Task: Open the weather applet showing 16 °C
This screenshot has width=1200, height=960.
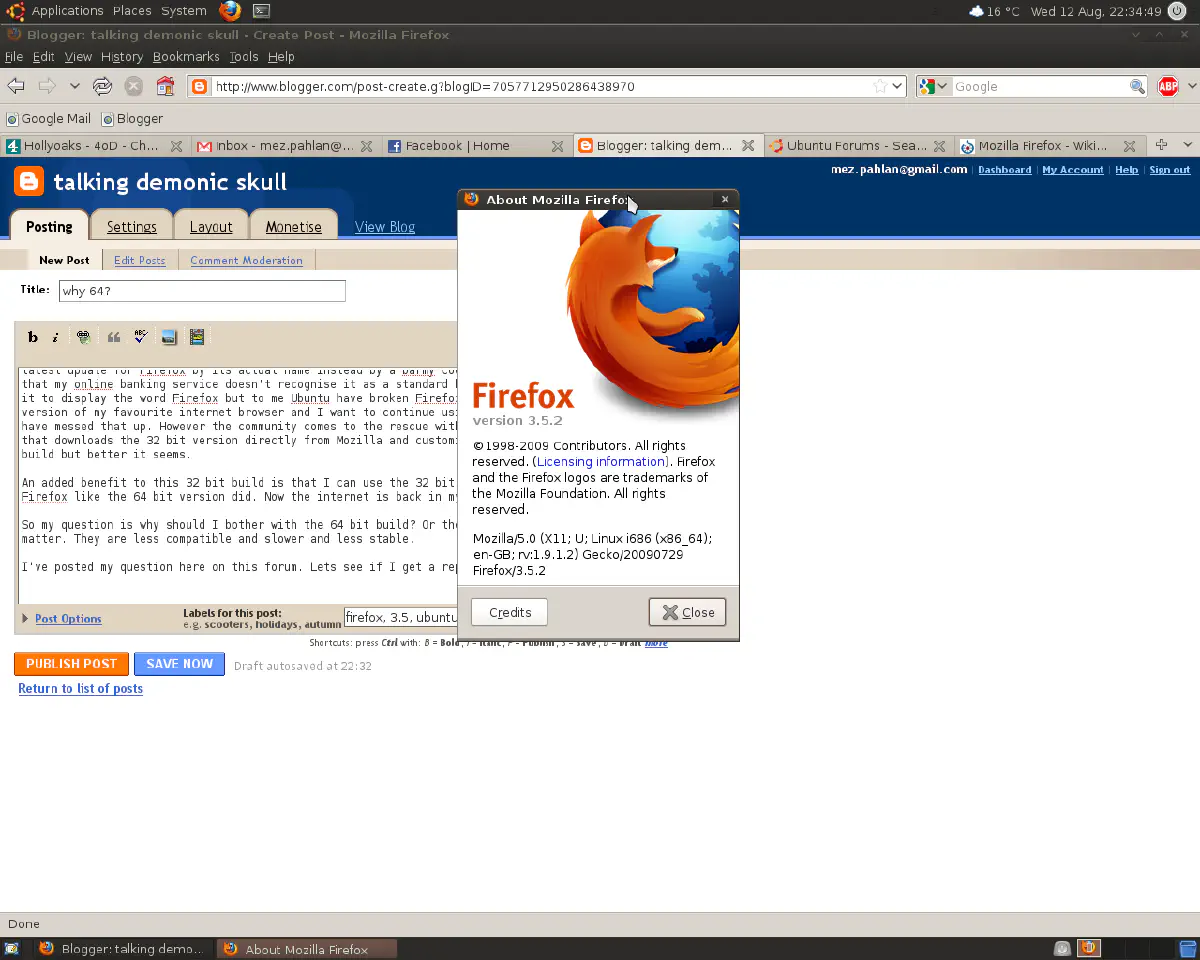Action: 994,11
